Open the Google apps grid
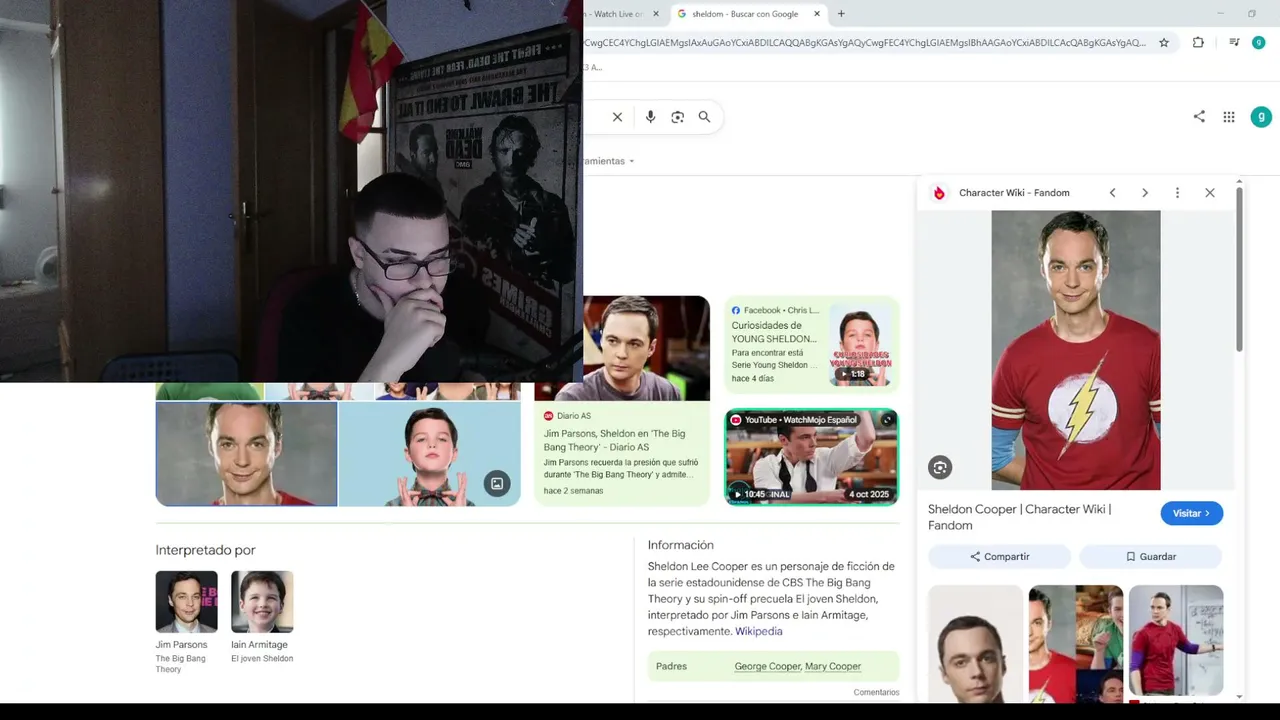The height and width of the screenshot is (720, 1280). (x=1229, y=117)
